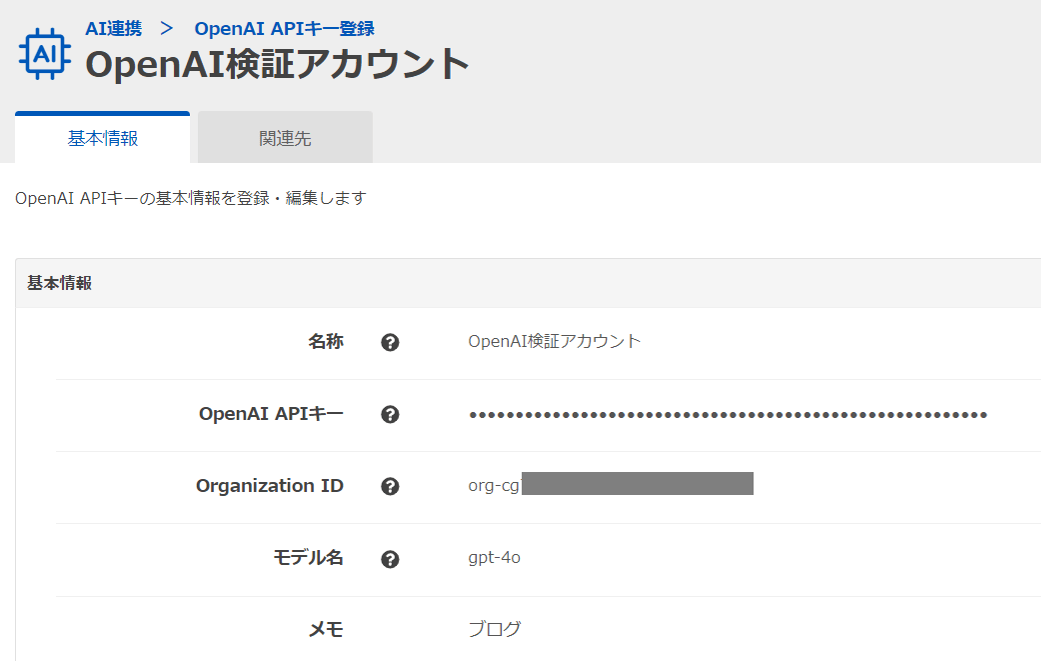The width and height of the screenshot is (1041, 661).
Task: Click the description text about OpenAI APIキーの基本情報
Action: (x=191, y=198)
